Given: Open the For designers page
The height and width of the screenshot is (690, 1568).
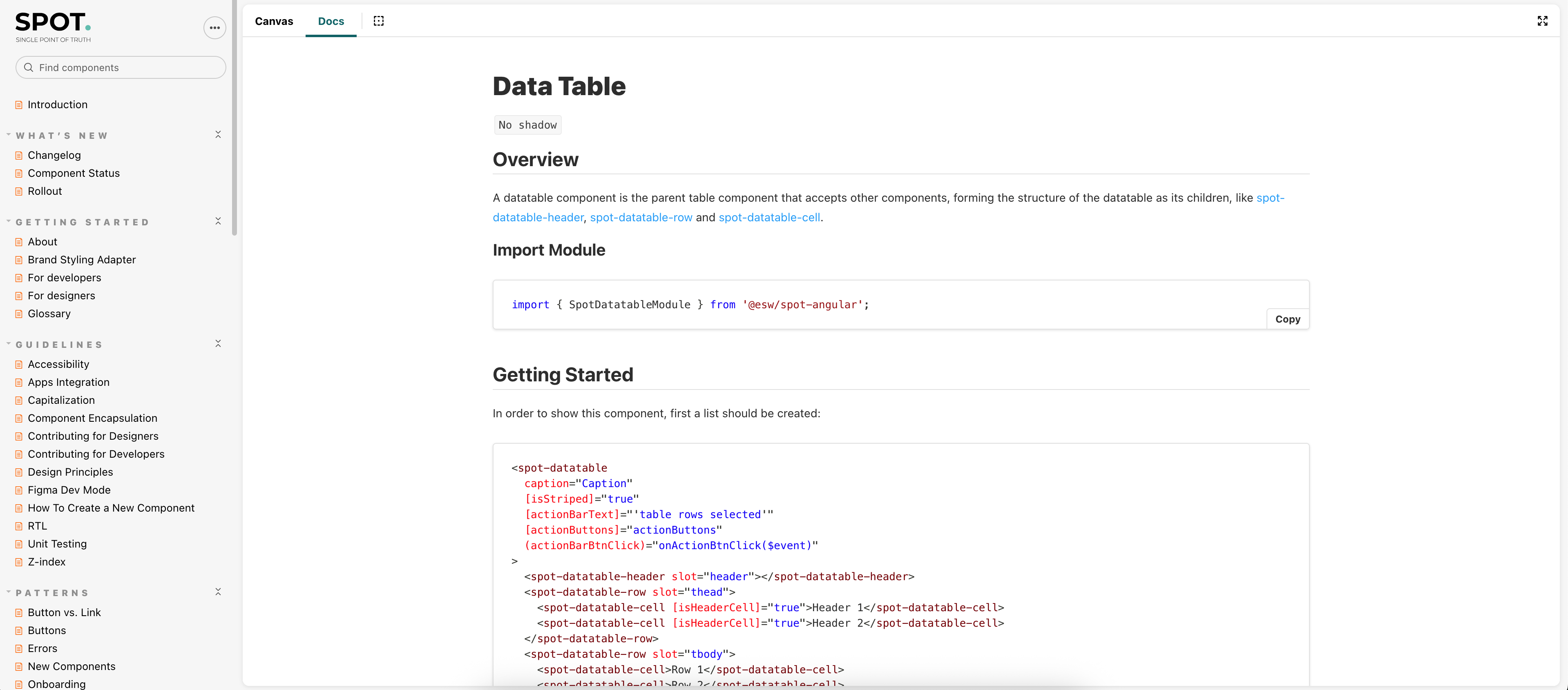Looking at the screenshot, I should pos(61,296).
